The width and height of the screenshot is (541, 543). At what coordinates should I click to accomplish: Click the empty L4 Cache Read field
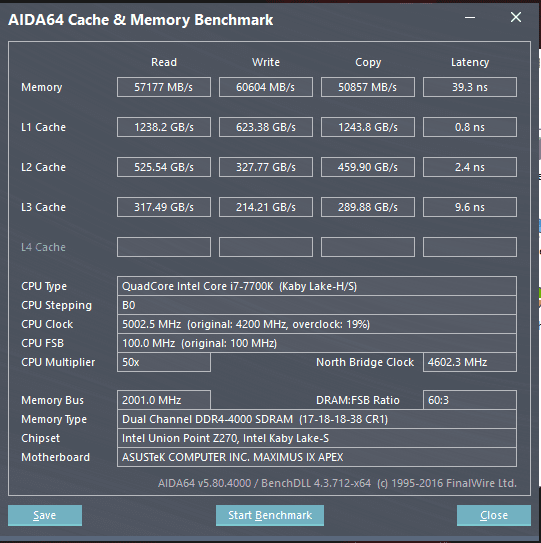point(164,247)
